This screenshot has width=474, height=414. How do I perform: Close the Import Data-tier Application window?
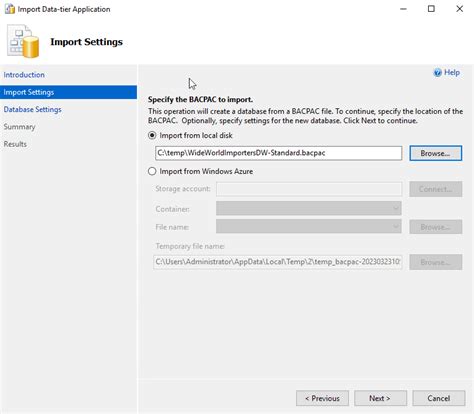[x=460, y=9]
